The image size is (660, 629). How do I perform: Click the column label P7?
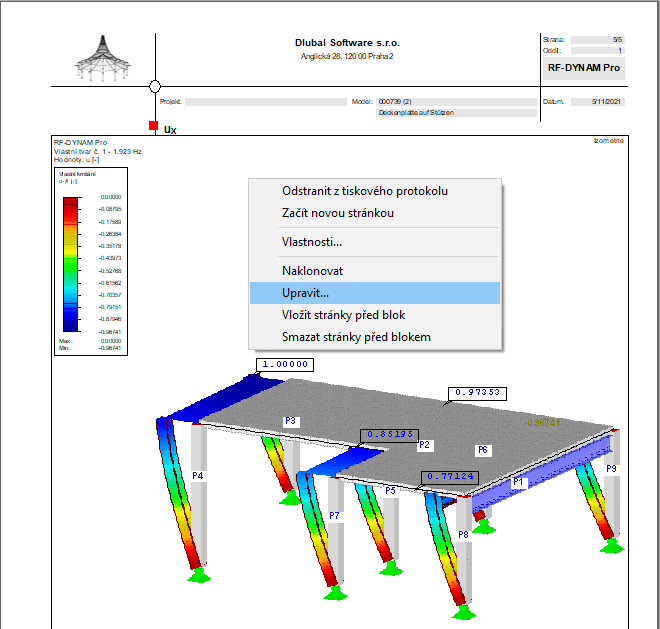click(334, 516)
